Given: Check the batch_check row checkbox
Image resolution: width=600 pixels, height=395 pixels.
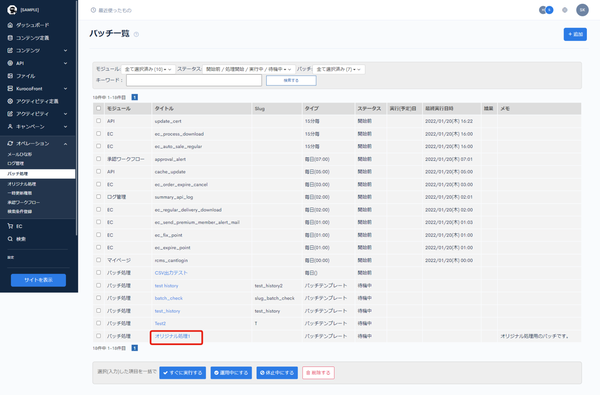Looking at the screenshot, I should point(98,298).
